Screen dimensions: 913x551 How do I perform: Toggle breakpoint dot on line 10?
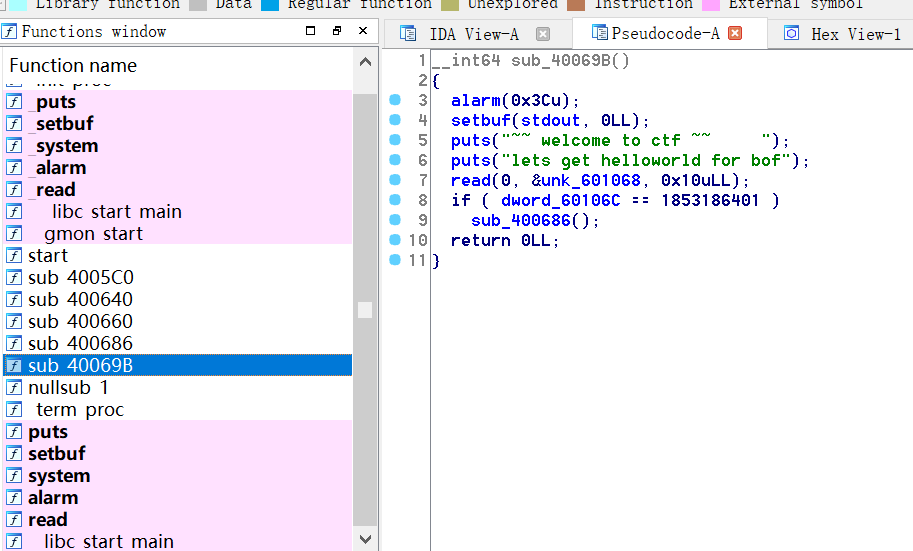click(395, 239)
